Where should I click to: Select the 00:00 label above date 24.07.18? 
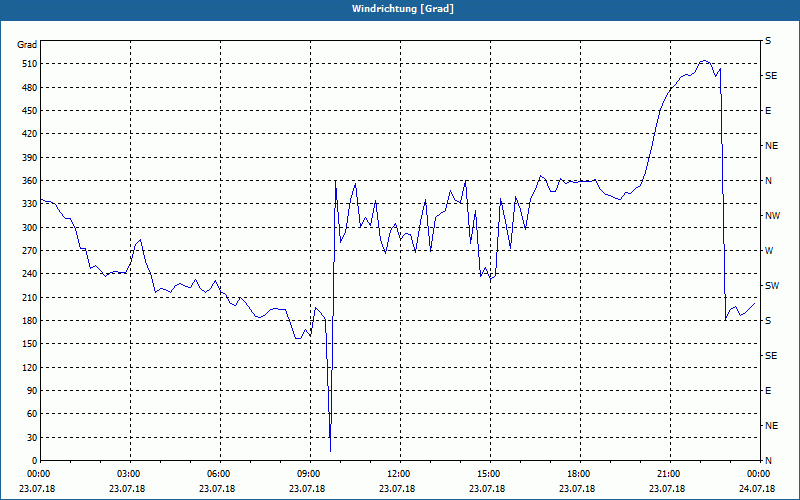point(760,473)
